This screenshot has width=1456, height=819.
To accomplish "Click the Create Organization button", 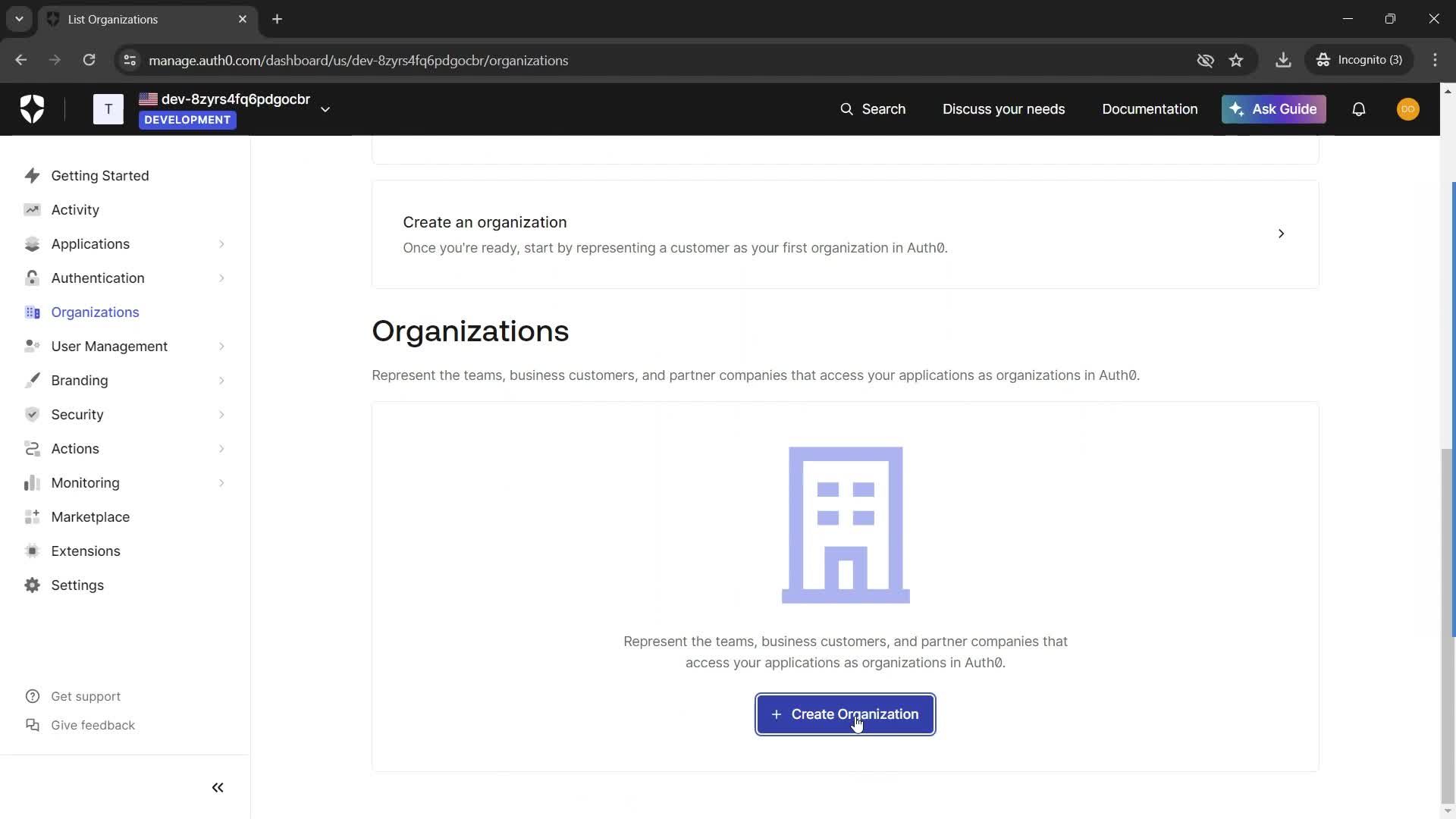I will point(845,714).
